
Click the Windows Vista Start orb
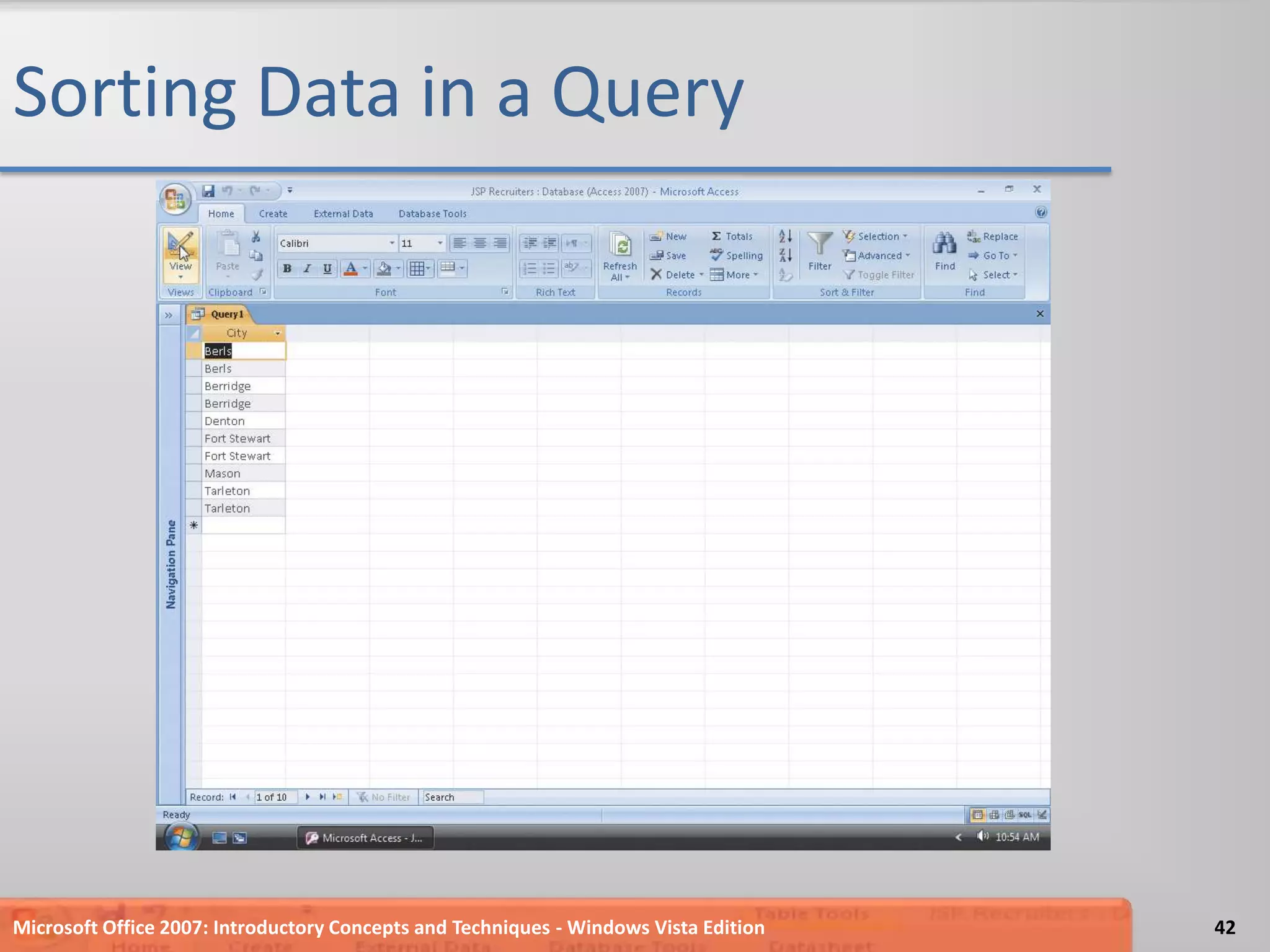181,837
